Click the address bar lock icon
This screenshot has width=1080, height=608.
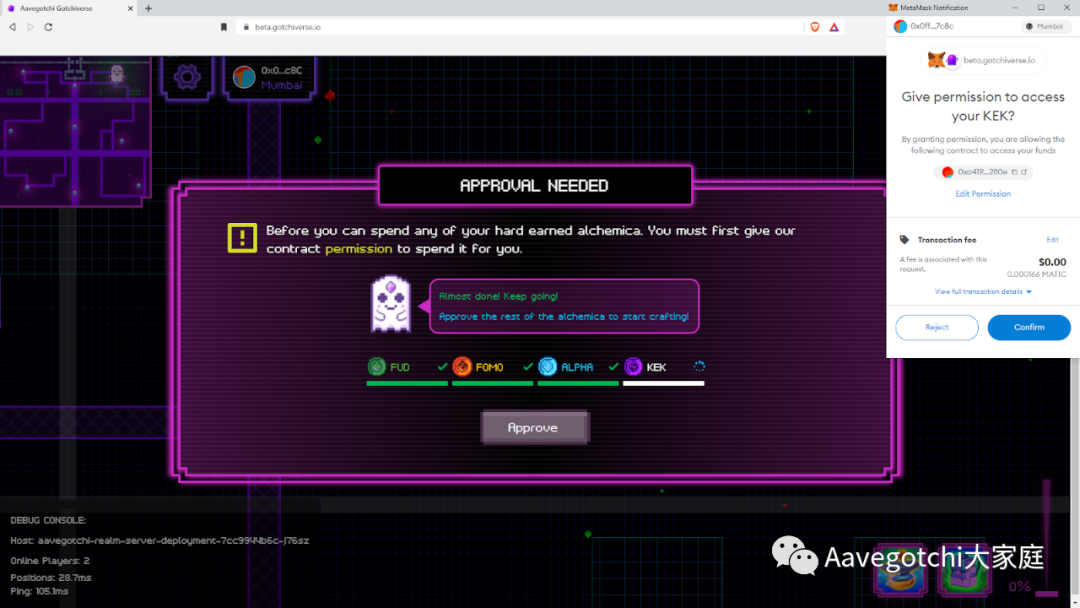click(247, 27)
